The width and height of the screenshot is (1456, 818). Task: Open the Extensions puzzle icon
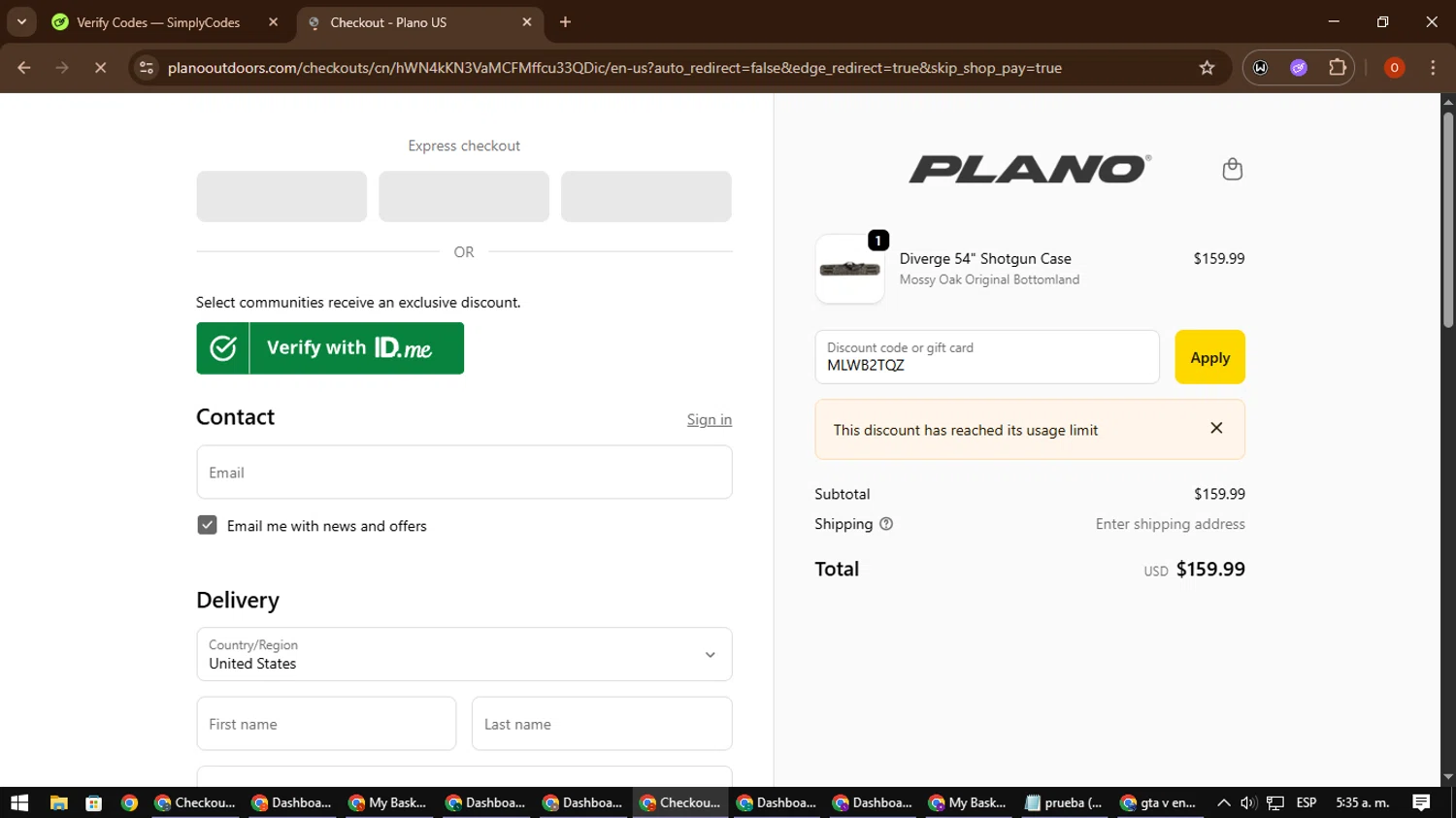[1338, 68]
